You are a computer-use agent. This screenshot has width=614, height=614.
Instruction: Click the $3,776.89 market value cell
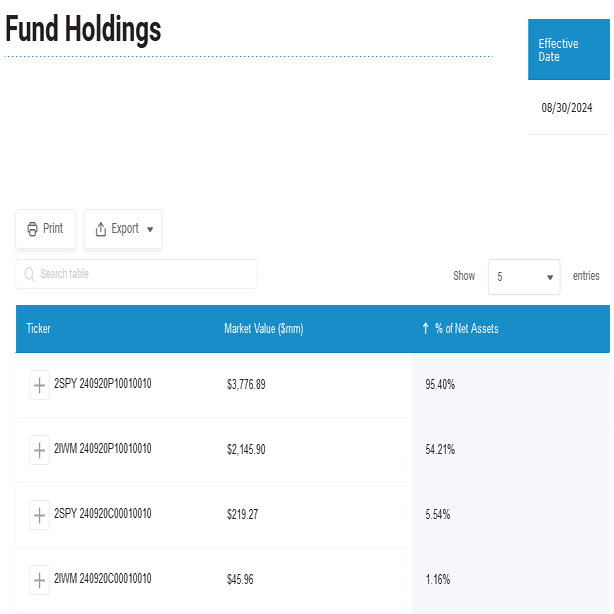tap(246, 384)
